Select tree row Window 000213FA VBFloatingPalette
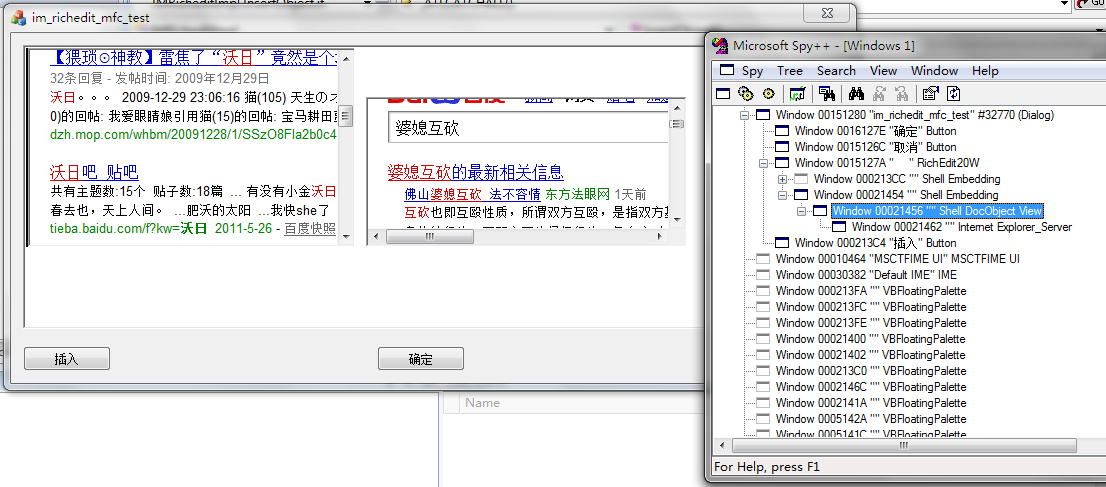Image resolution: width=1106 pixels, height=487 pixels. 870,291
